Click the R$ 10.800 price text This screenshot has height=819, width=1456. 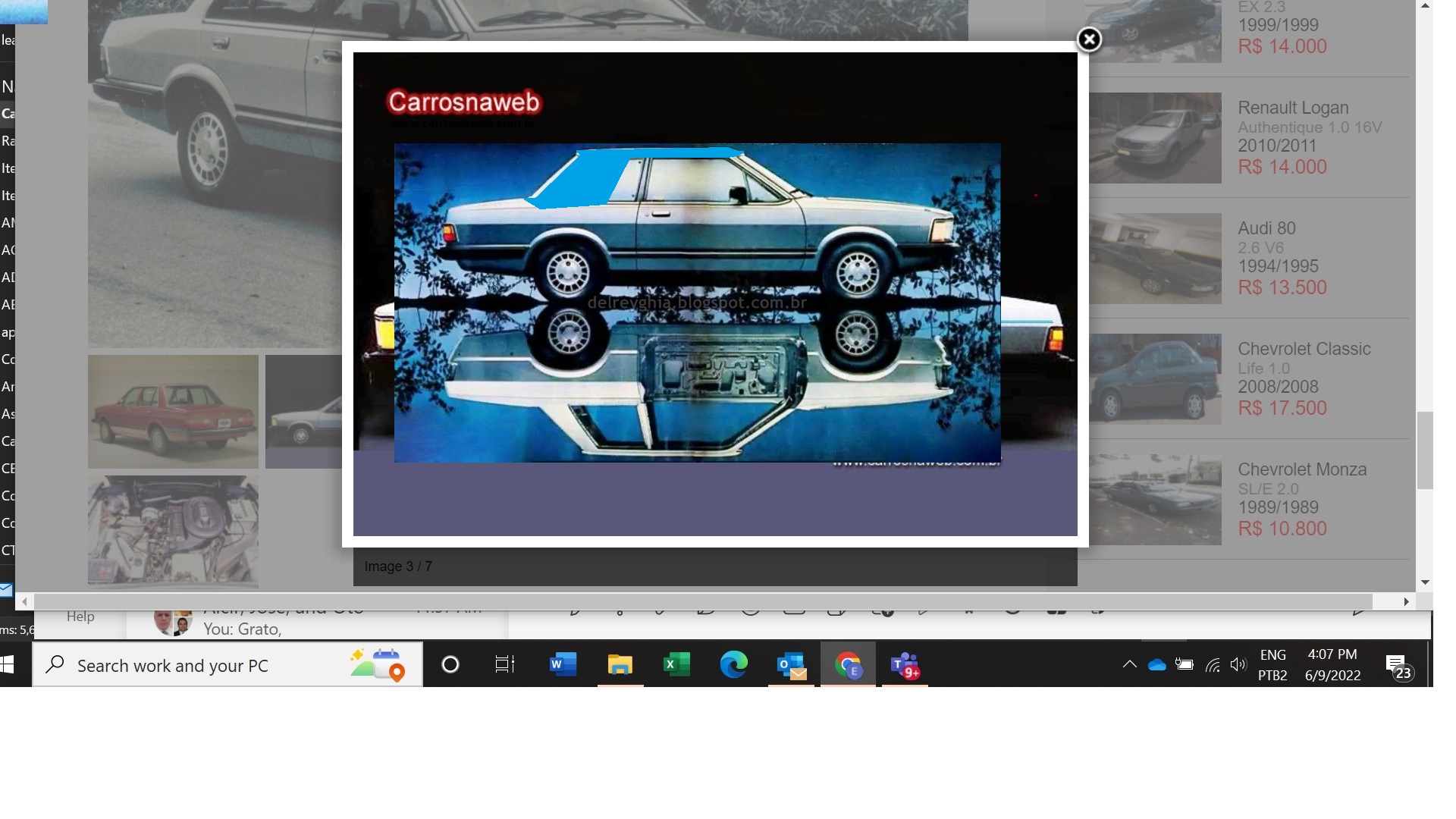pos(1282,529)
